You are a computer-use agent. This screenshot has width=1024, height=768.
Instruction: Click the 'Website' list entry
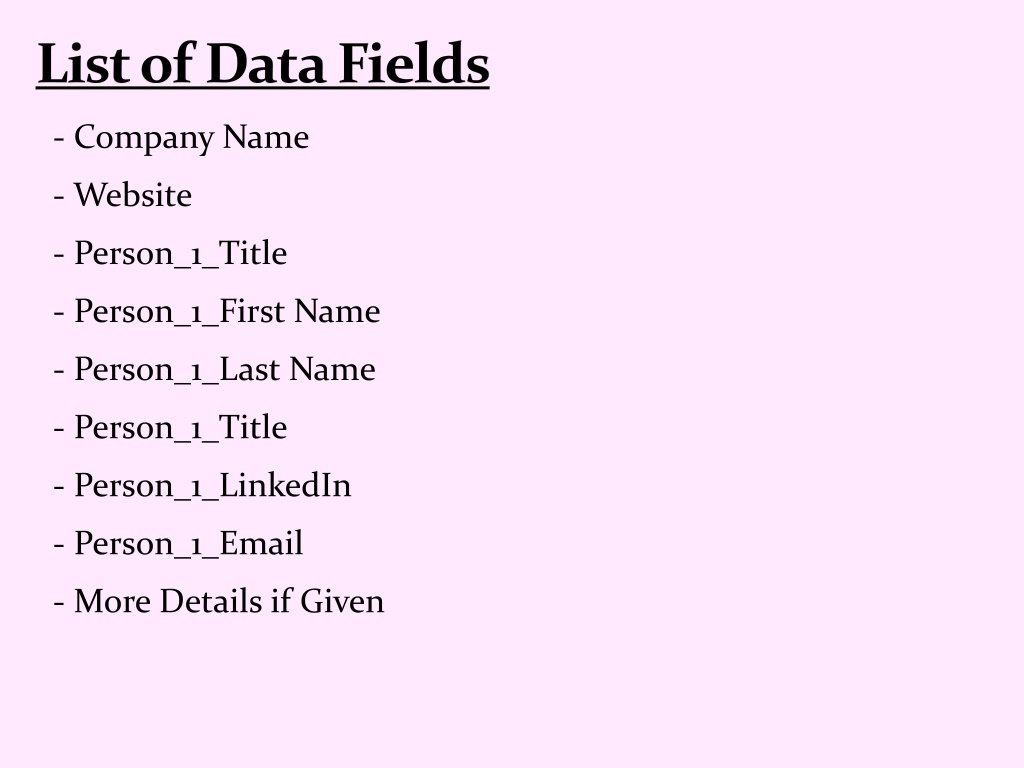[x=123, y=195]
